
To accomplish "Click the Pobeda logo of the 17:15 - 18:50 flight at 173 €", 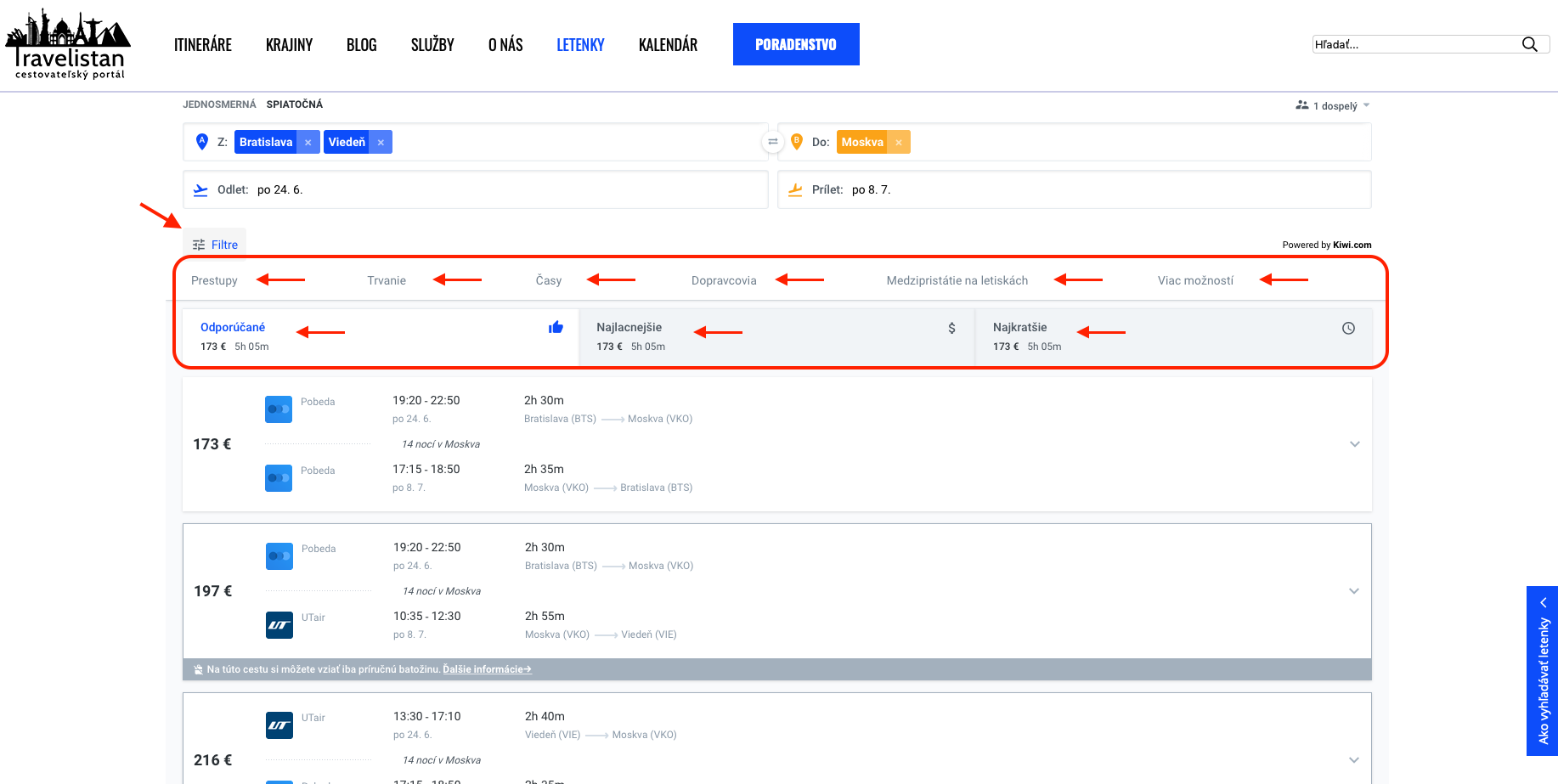I will [279, 478].
